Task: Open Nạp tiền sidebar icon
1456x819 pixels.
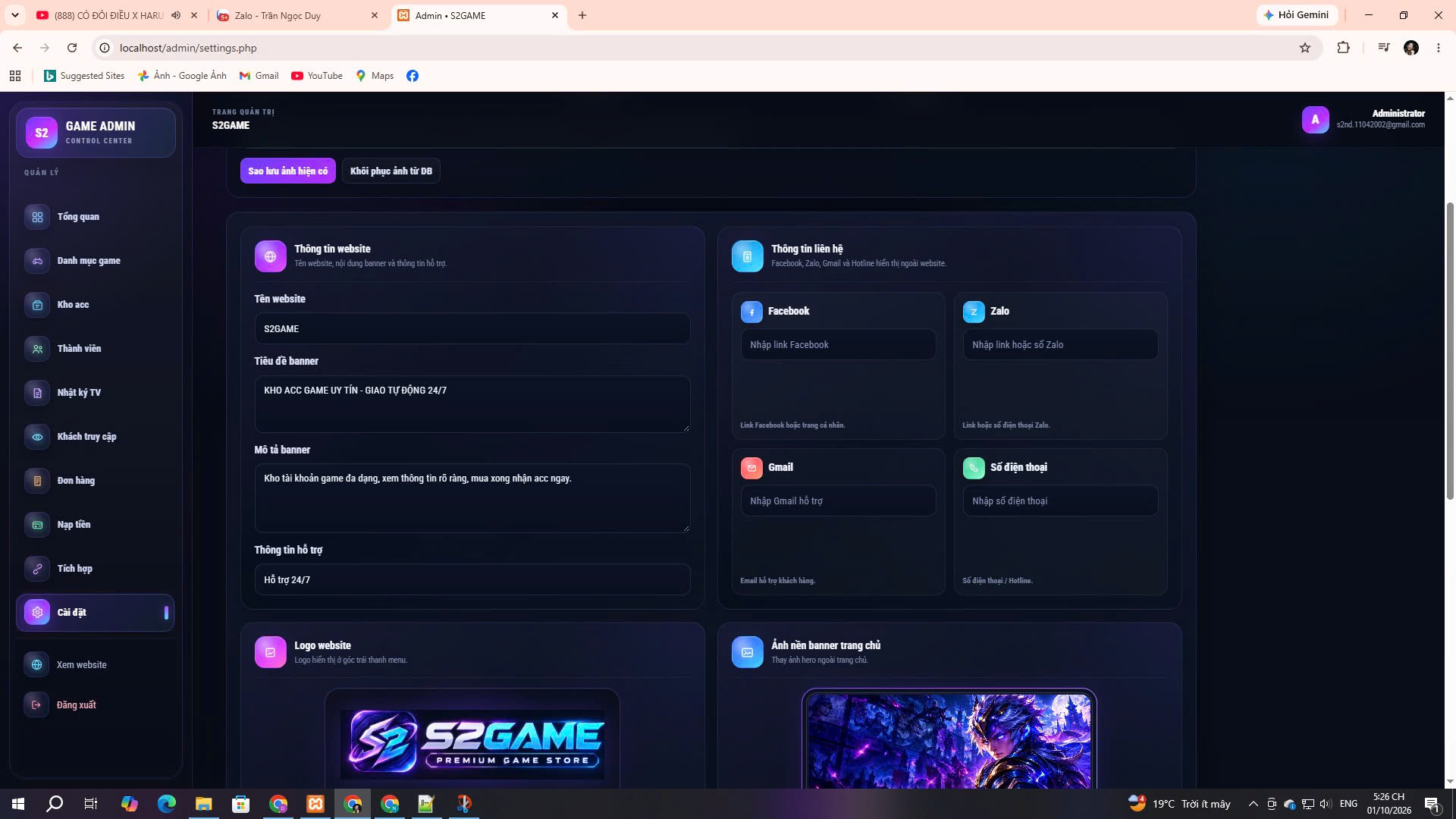Action: (37, 525)
